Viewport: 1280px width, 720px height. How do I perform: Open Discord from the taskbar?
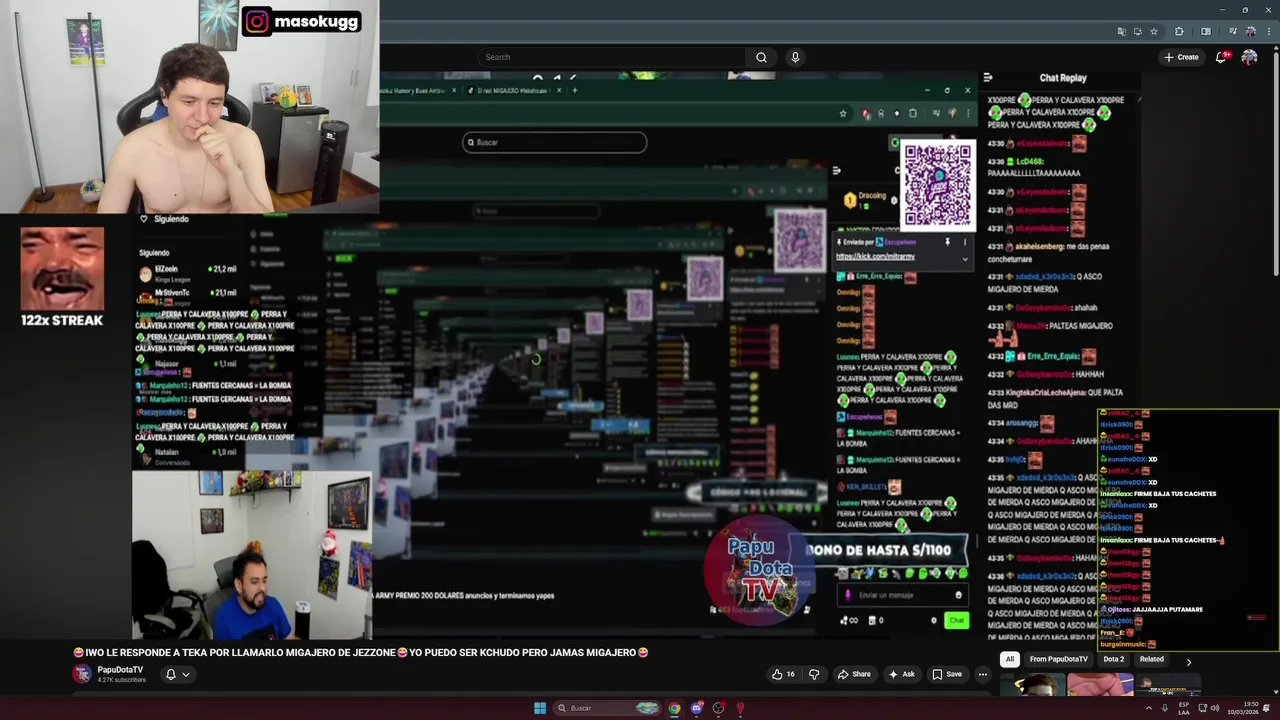697,708
